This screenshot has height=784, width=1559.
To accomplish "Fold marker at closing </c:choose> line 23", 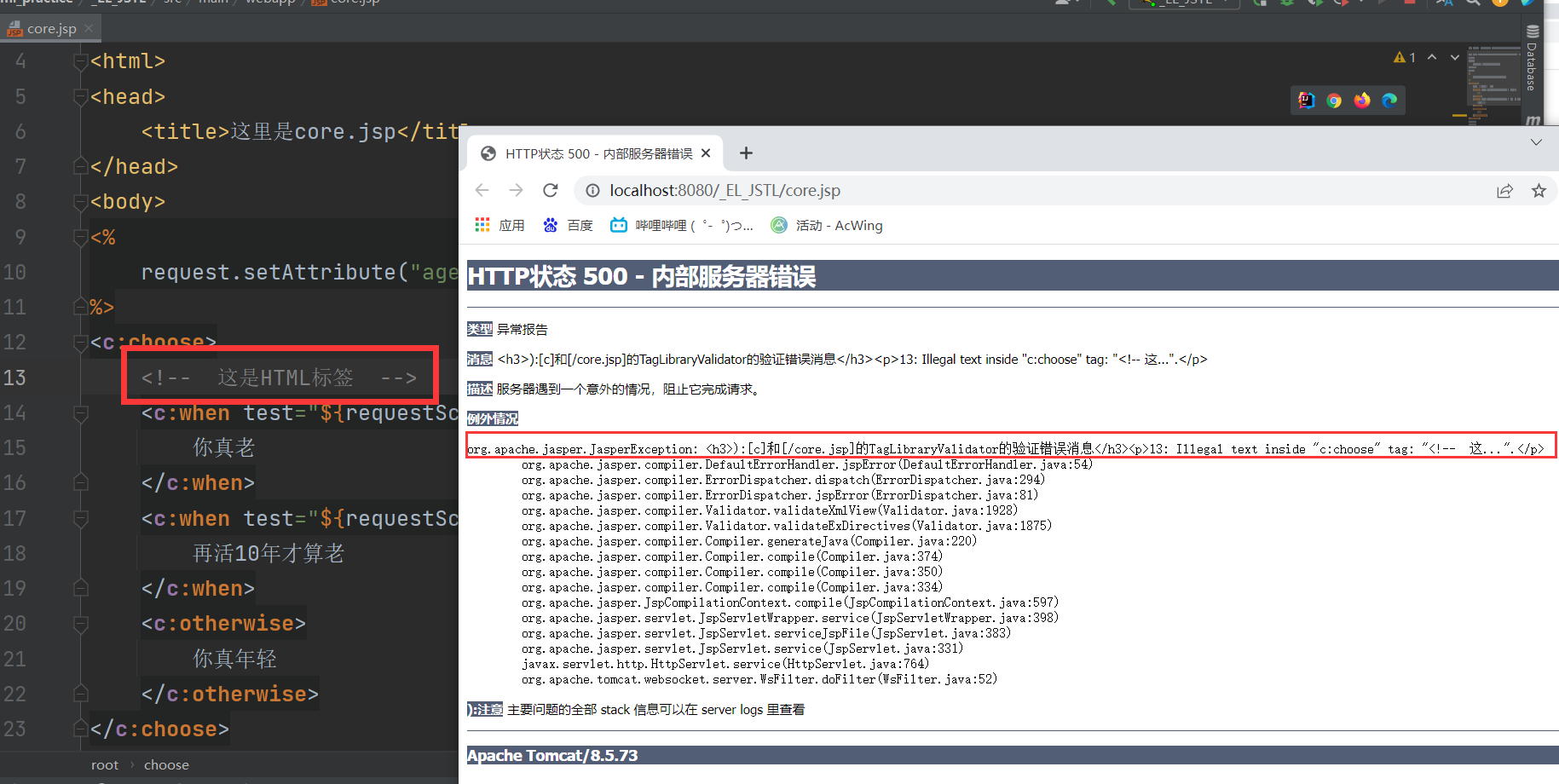I will 81,729.
